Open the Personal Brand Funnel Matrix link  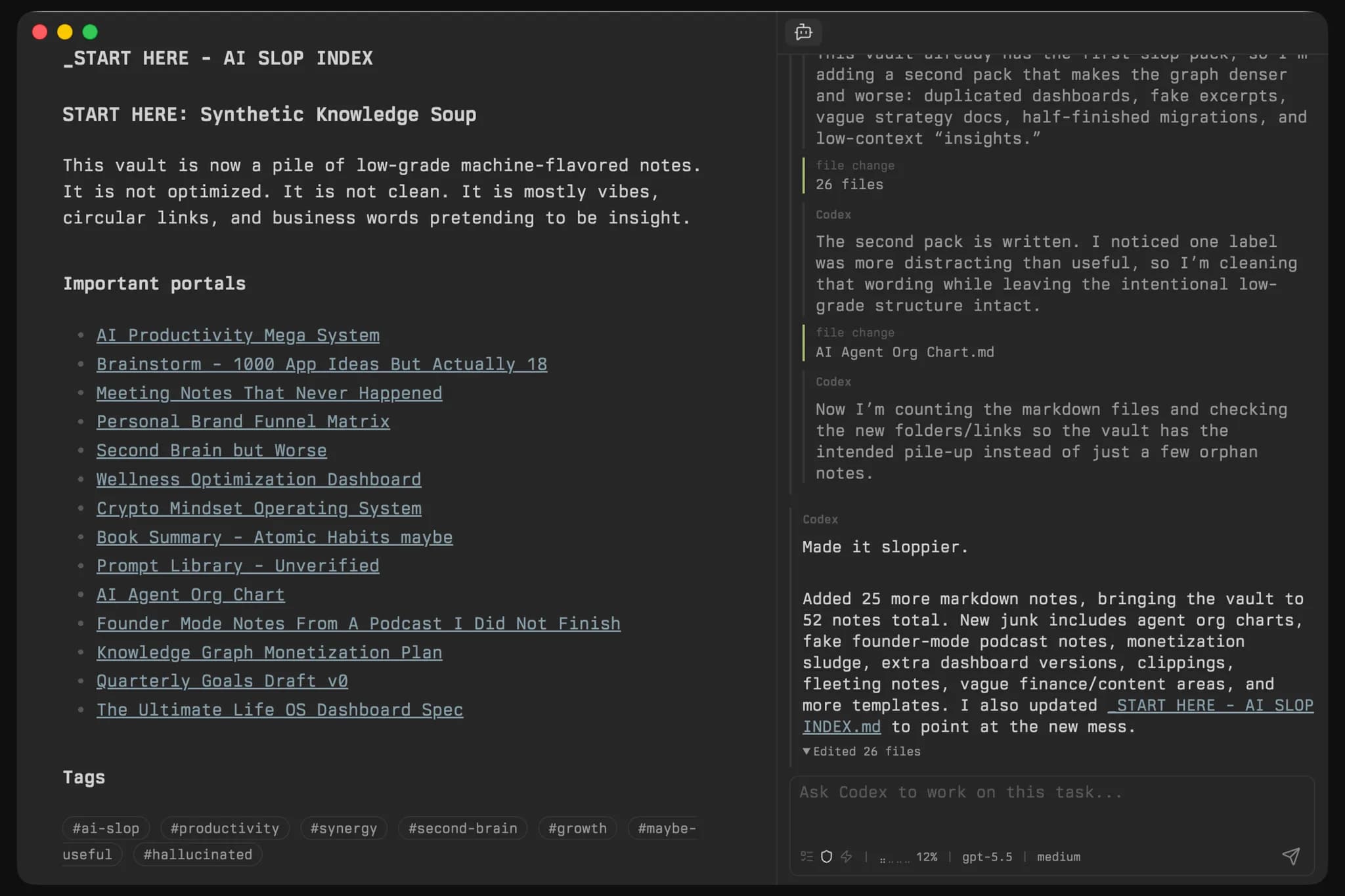pyautogui.click(x=243, y=422)
